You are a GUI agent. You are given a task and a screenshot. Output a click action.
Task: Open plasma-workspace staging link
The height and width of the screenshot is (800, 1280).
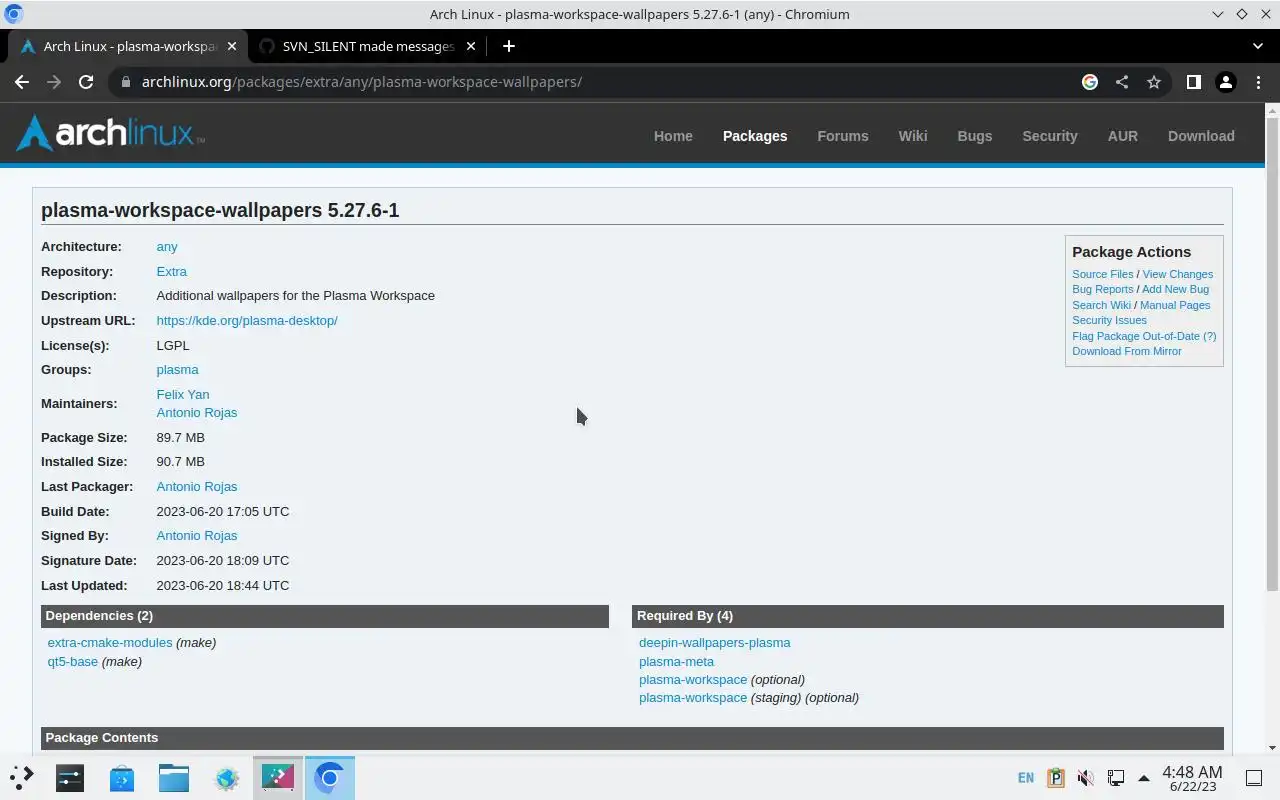[x=693, y=698]
